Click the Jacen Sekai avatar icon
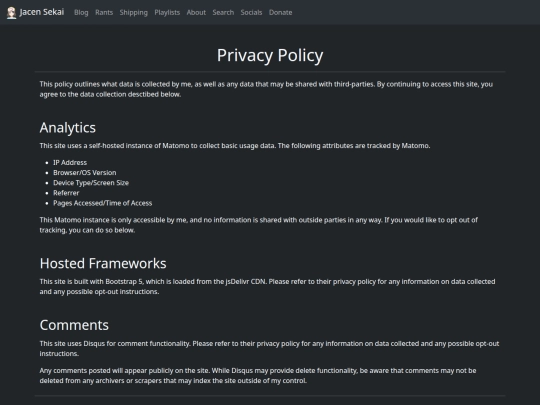This screenshot has width=540, height=405. tap(12, 13)
